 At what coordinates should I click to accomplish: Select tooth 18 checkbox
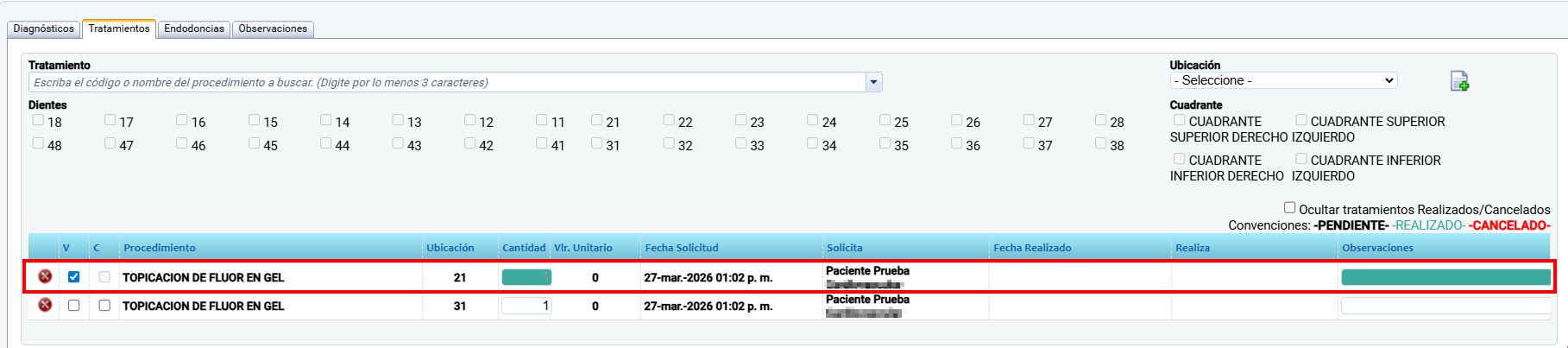point(38,120)
